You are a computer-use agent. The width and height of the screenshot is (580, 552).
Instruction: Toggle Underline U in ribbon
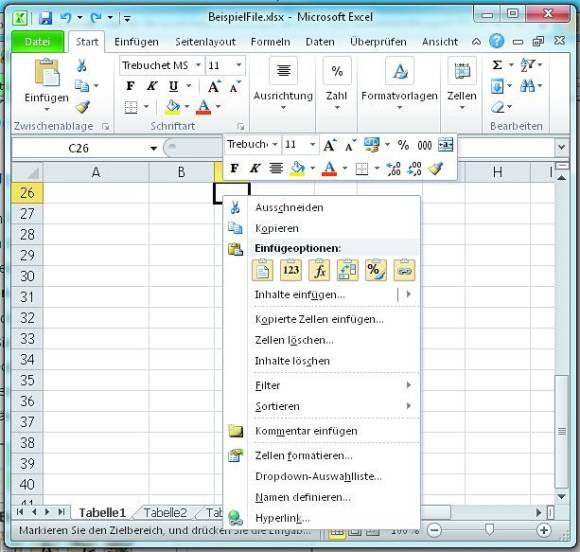tap(173, 86)
